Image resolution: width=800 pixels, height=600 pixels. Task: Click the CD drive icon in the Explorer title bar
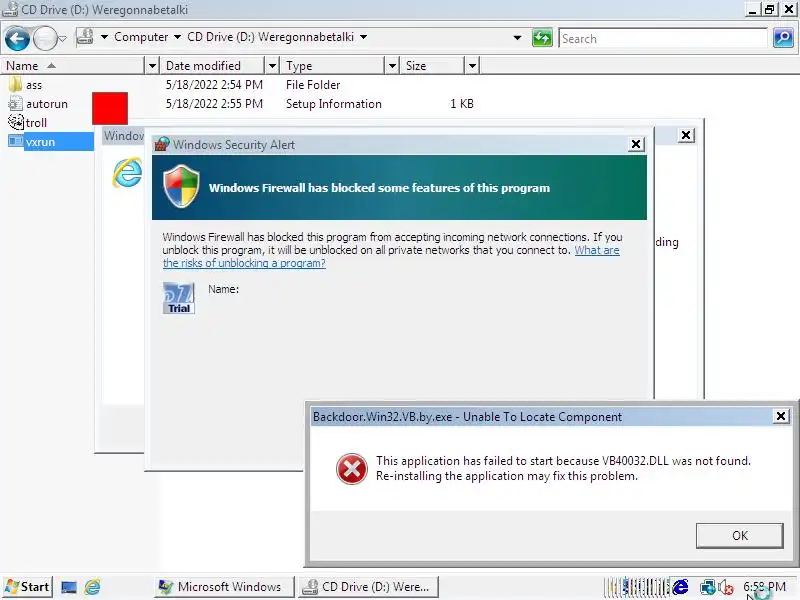(10, 9)
